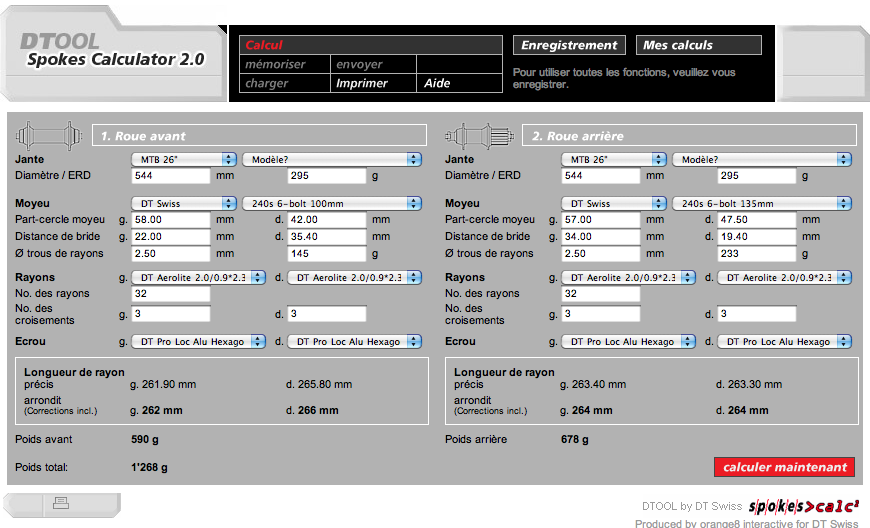
Task: Choose Imprimer from the menu
Action: pyautogui.click(x=373, y=83)
